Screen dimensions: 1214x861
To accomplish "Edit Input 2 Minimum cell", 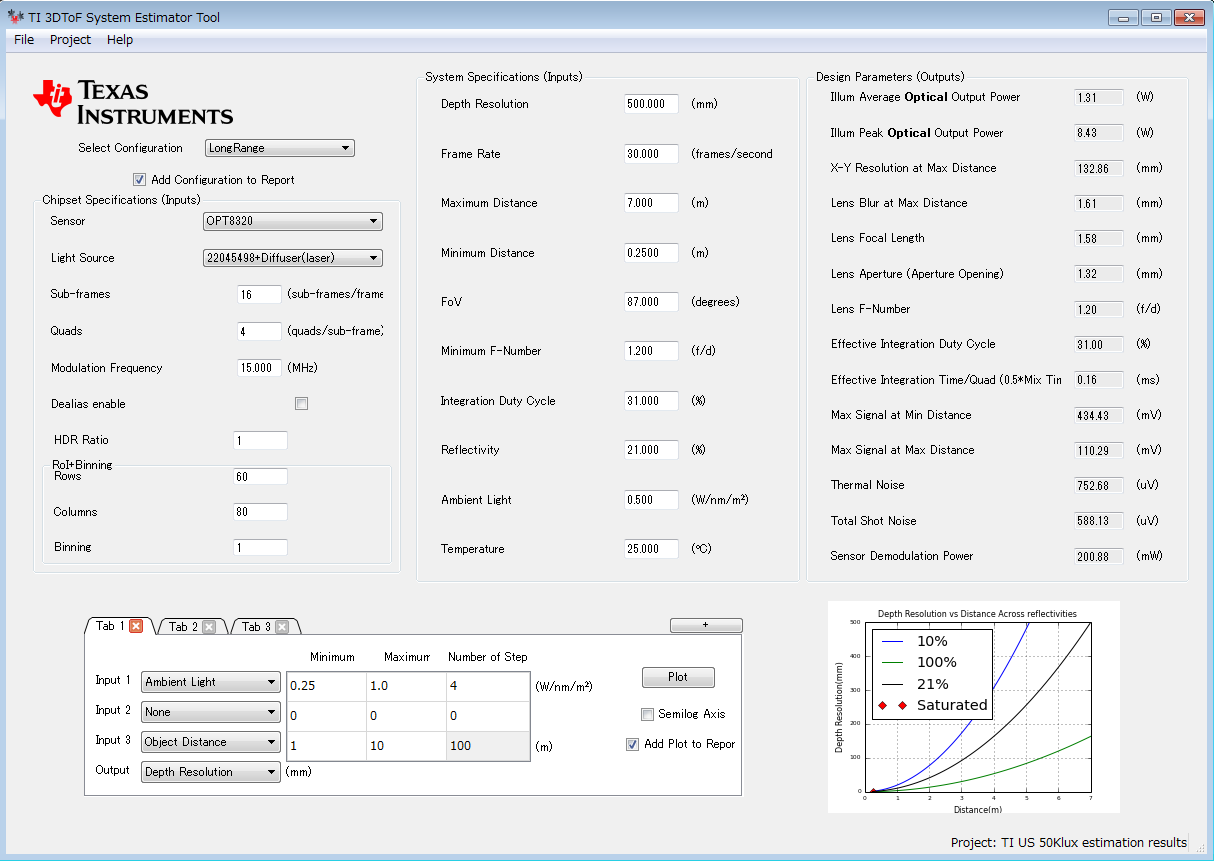I will click(x=326, y=716).
